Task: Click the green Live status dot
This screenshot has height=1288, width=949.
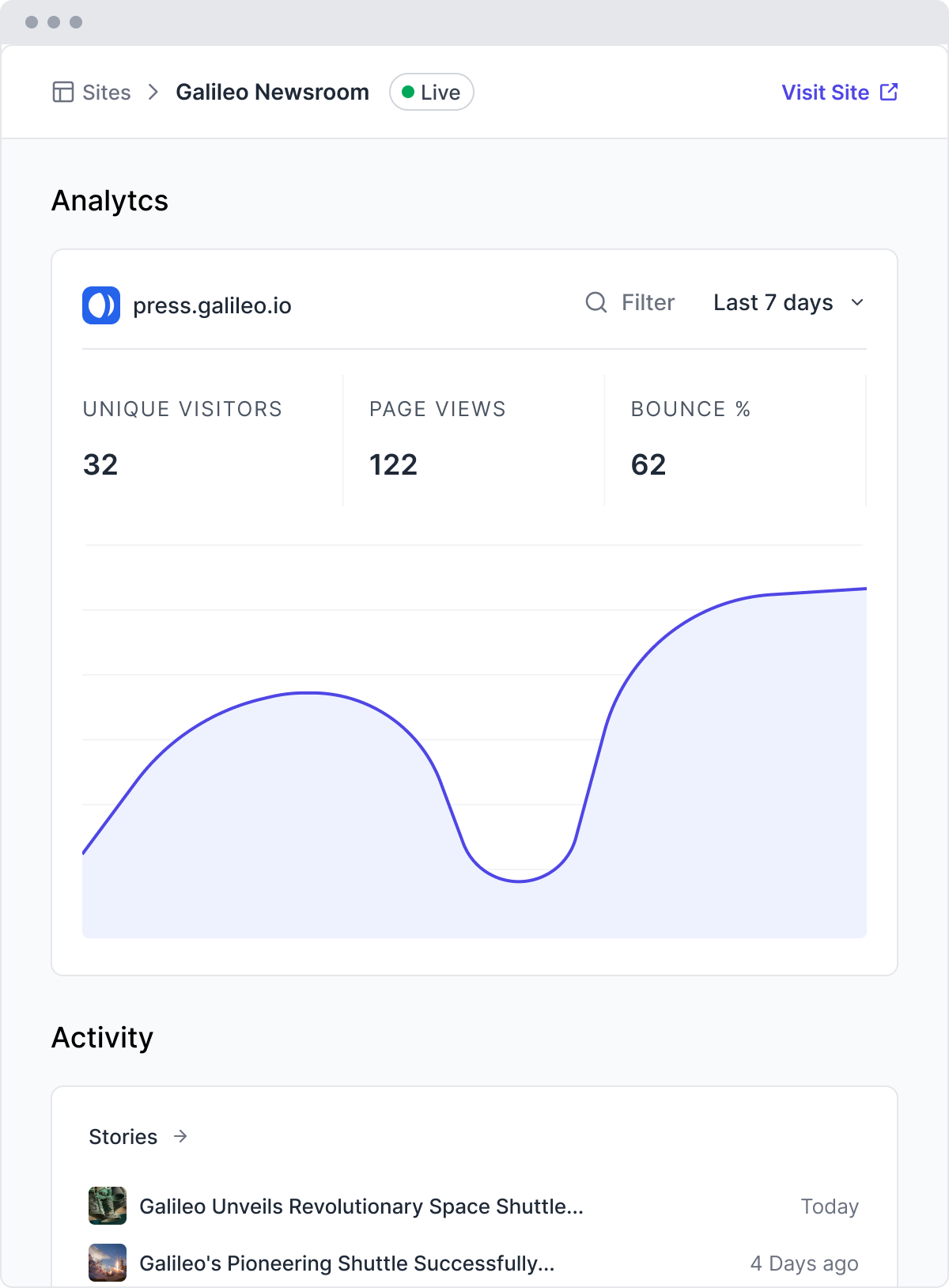Action: (408, 92)
